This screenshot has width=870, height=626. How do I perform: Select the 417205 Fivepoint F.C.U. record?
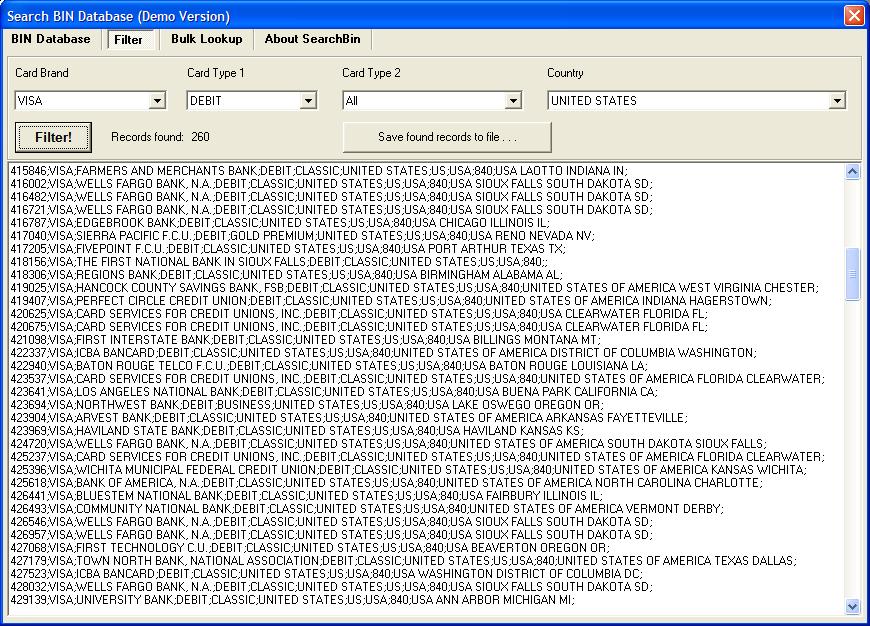coord(288,249)
